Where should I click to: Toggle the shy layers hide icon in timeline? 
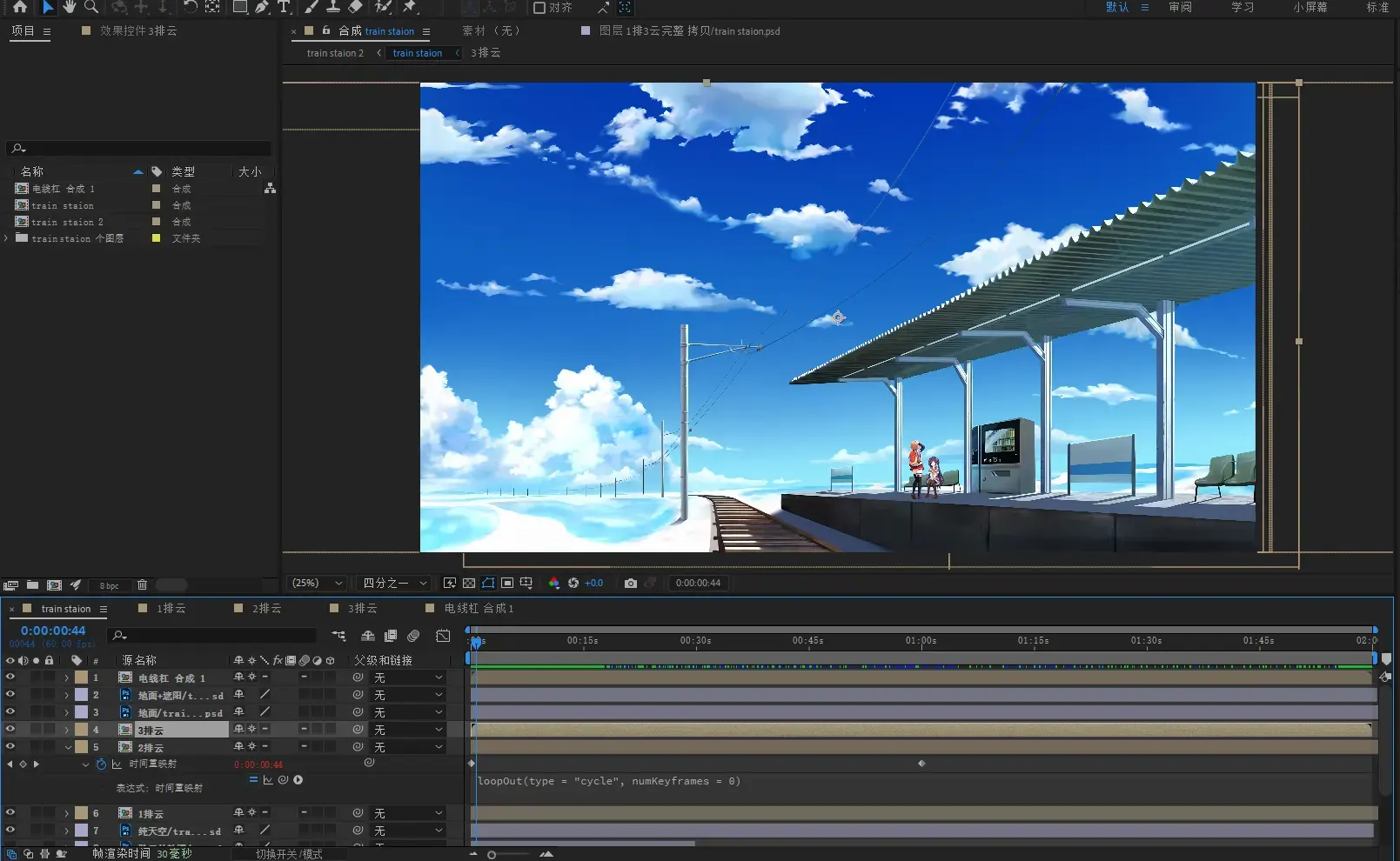coord(368,636)
